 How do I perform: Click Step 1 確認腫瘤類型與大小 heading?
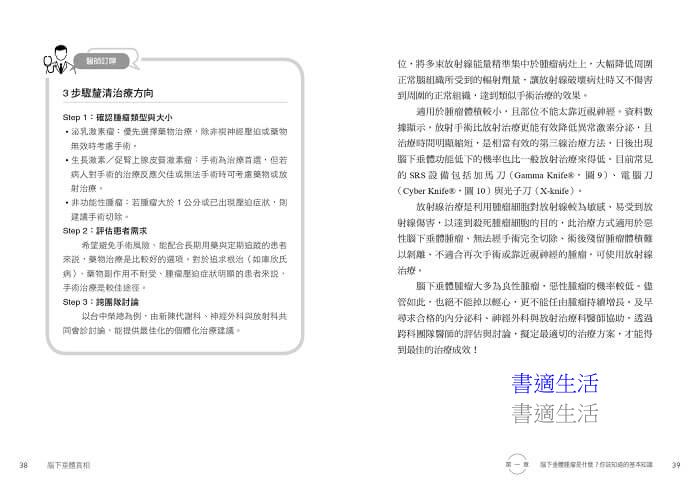(120, 118)
